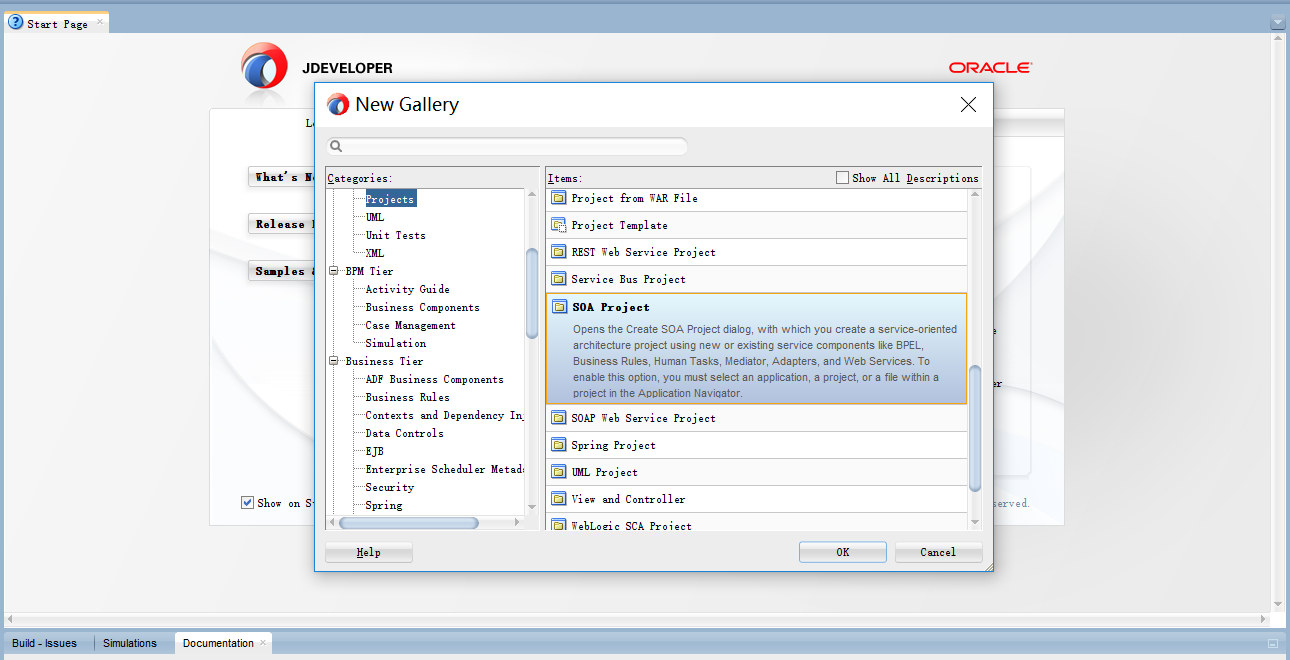Image resolution: width=1290 pixels, height=660 pixels.
Task: Enable Show All Descriptions
Action: tap(841, 177)
